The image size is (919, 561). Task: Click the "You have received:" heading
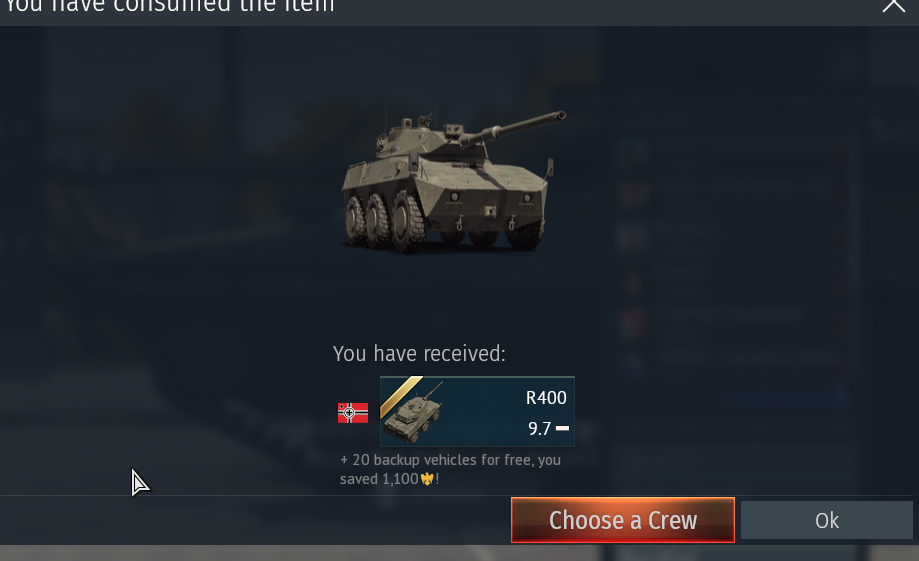(x=419, y=353)
